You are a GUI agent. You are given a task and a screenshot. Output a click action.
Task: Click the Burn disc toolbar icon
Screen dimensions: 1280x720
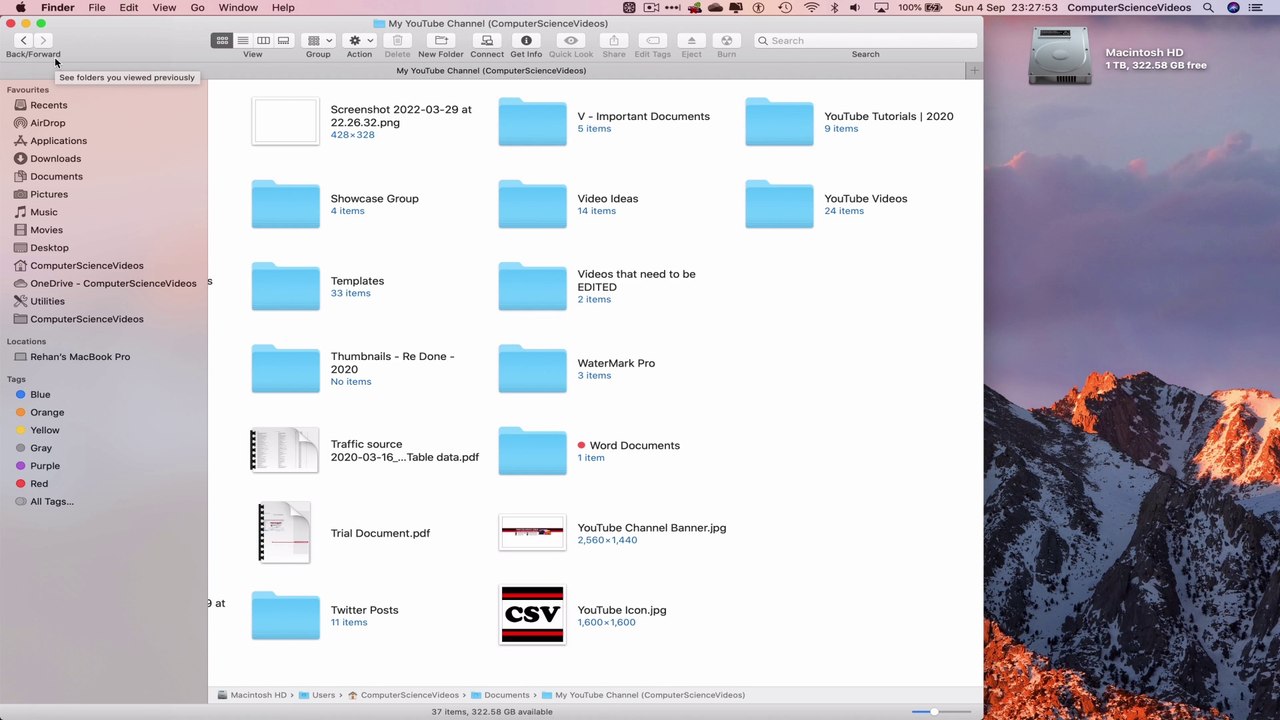[x=727, y=40]
